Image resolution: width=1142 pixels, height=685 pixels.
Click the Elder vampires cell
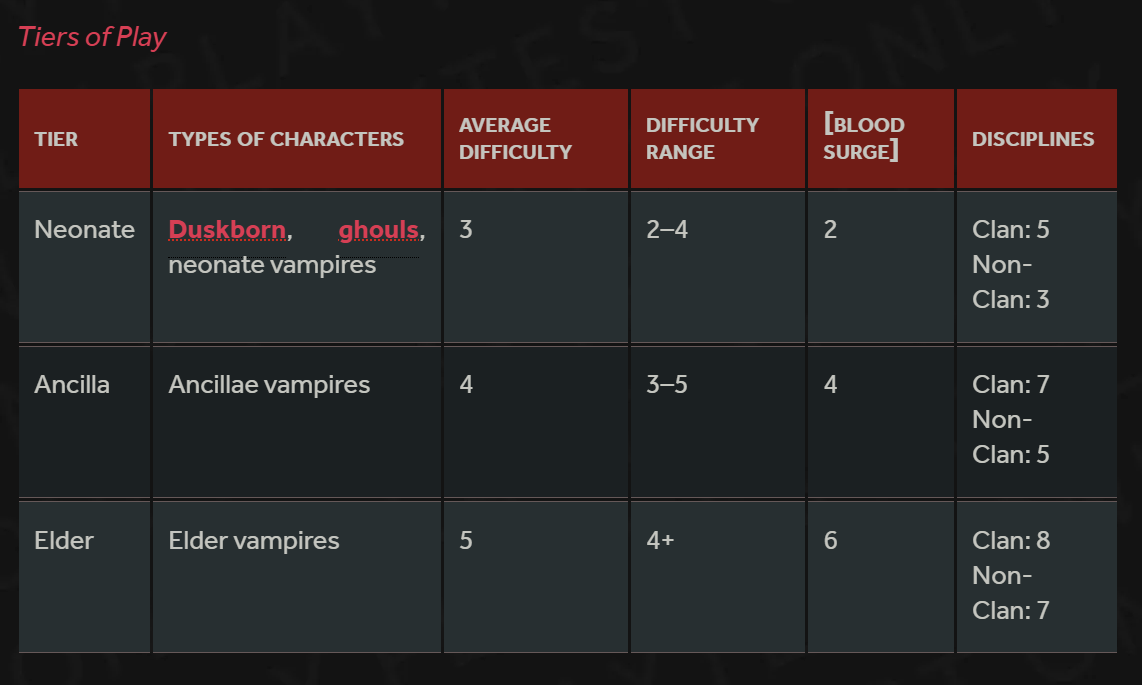coord(296,577)
